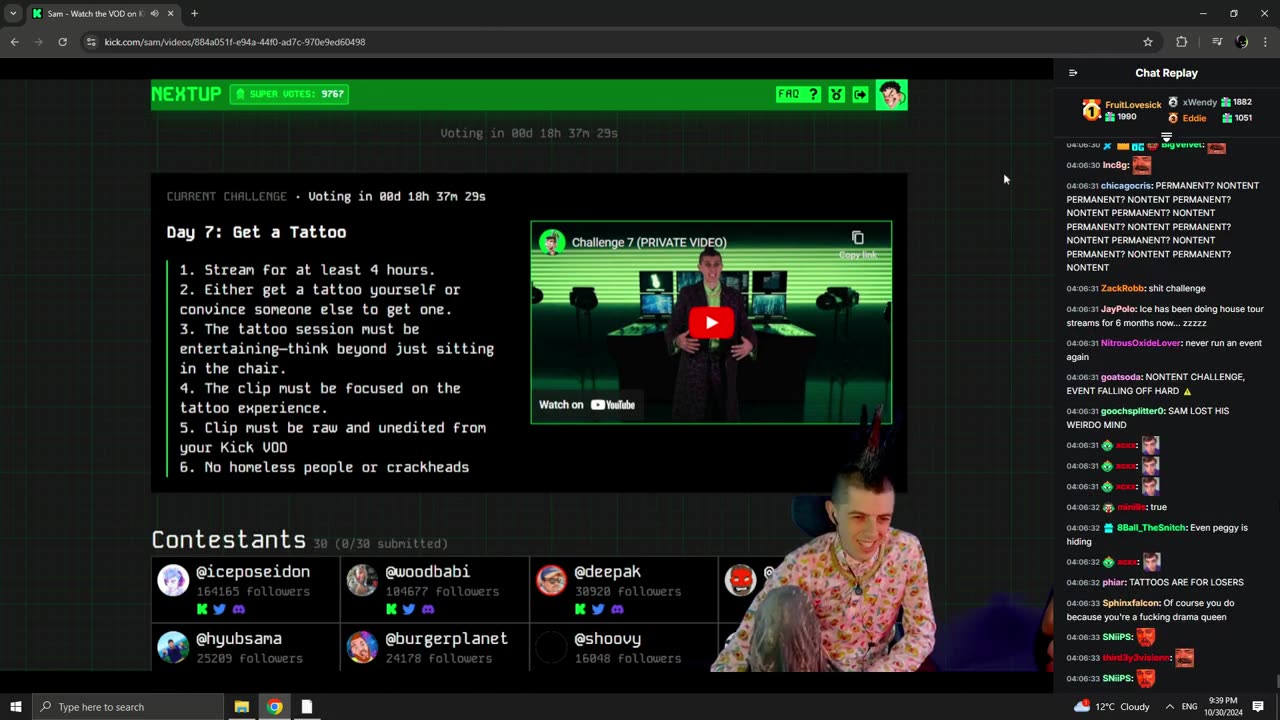Click woodbabi's Discord icon

(x=427, y=609)
